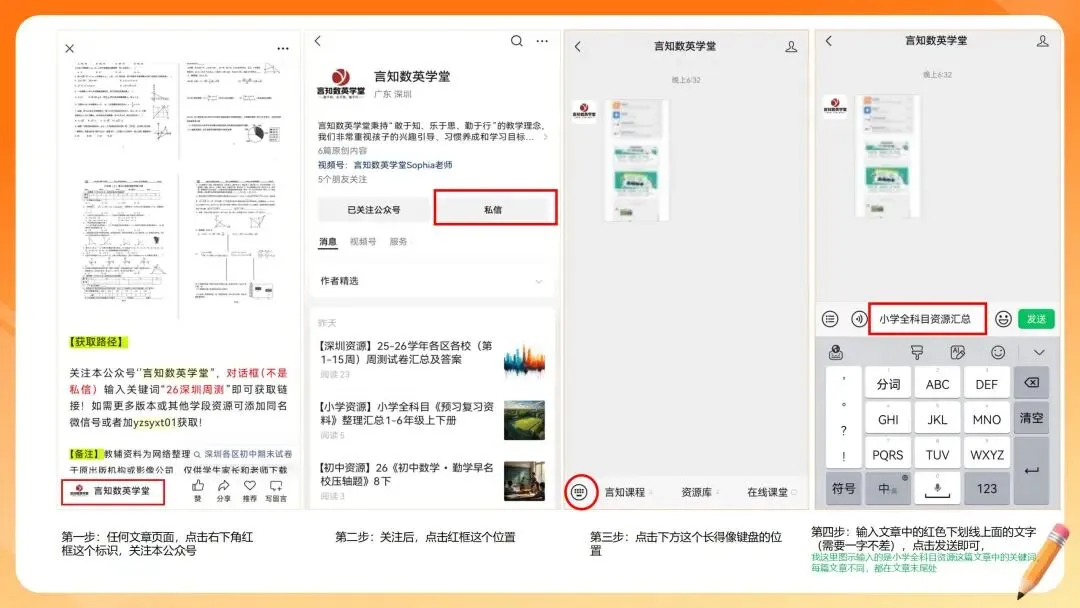Viewport: 1080px width, 608px height.
Task: Tap the 清空 key
Action: (x=1031, y=418)
